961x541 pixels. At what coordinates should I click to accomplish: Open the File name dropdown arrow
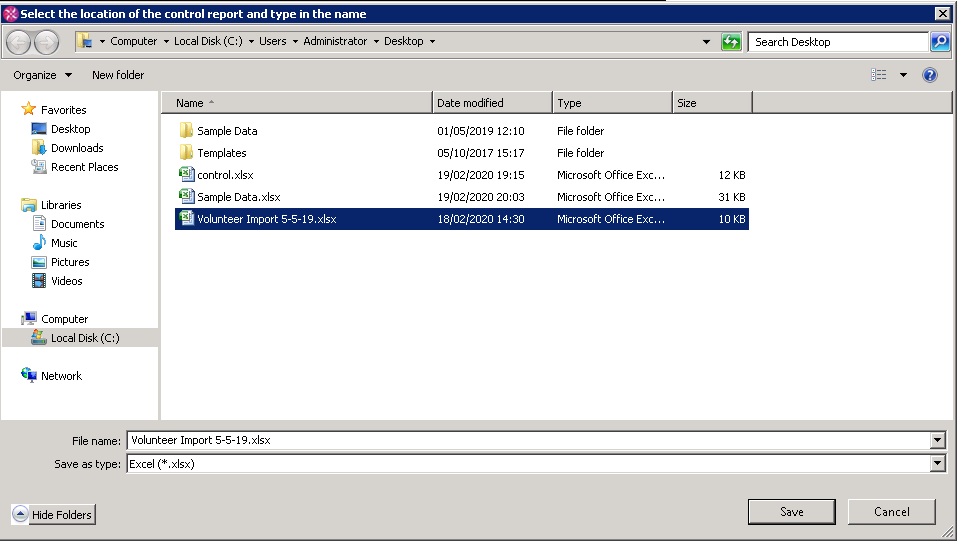point(937,440)
